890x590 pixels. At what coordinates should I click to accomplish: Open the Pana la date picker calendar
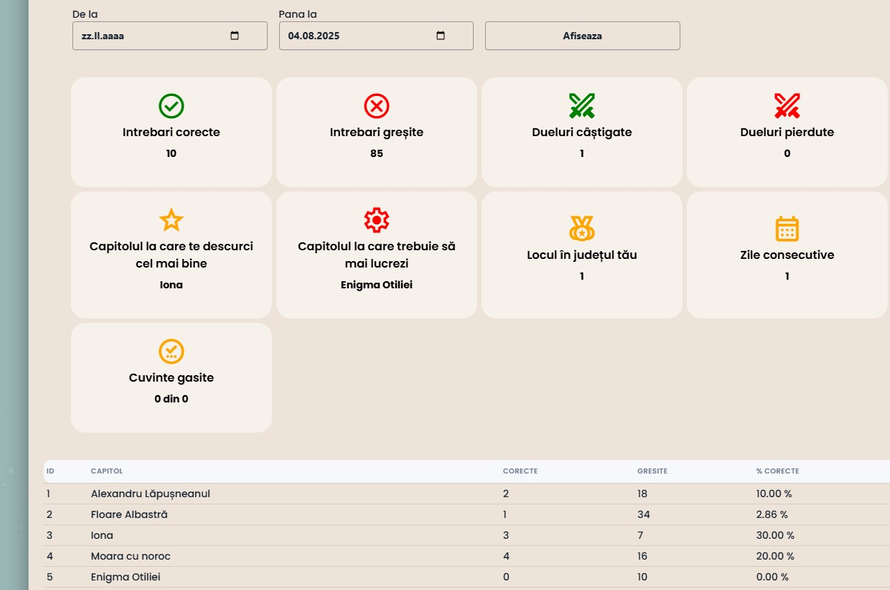click(441, 36)
